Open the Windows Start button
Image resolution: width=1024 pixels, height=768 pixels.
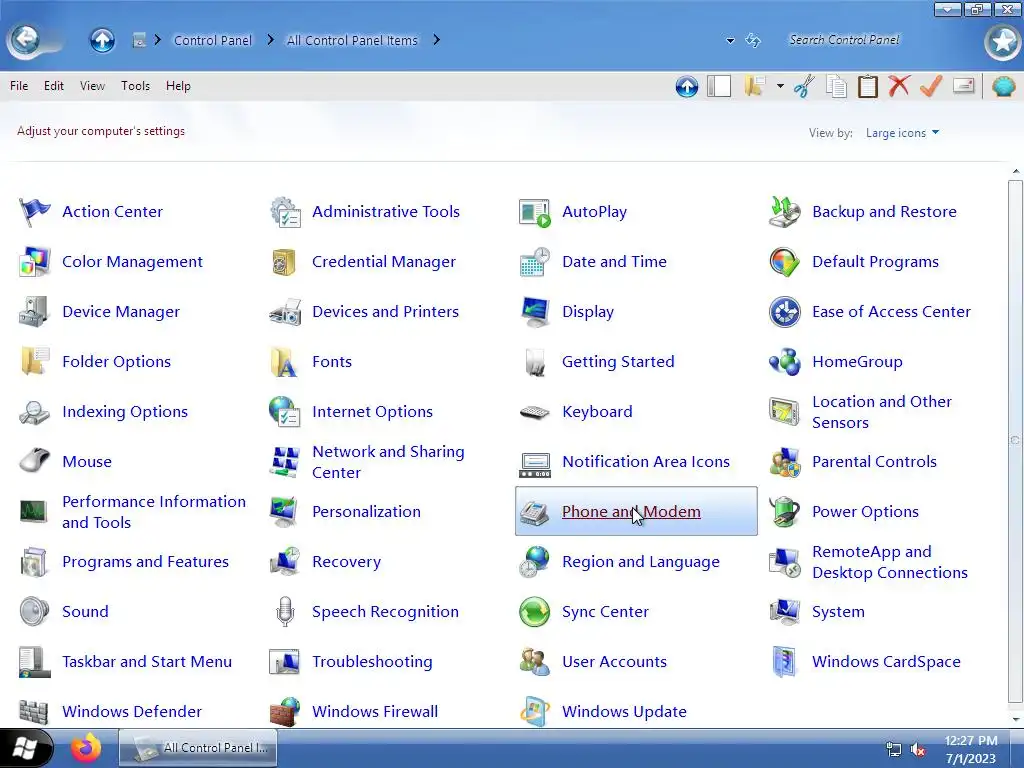point(25,748)
